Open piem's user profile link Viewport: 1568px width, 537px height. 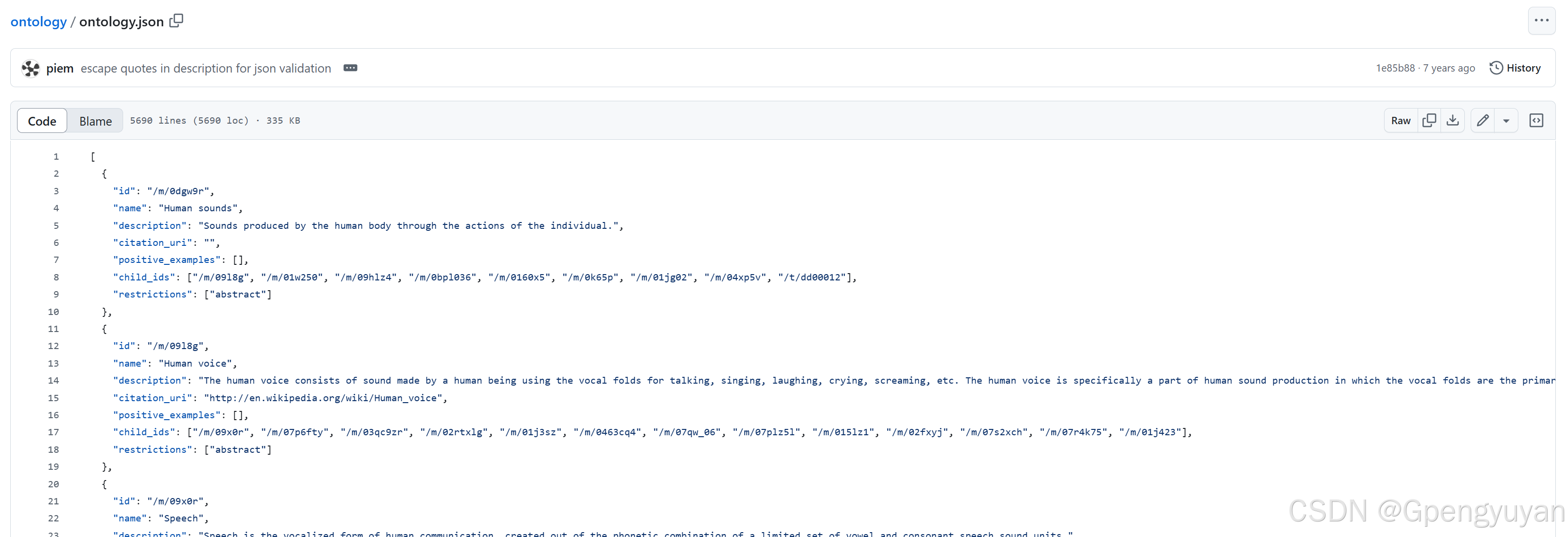point(60,68)
